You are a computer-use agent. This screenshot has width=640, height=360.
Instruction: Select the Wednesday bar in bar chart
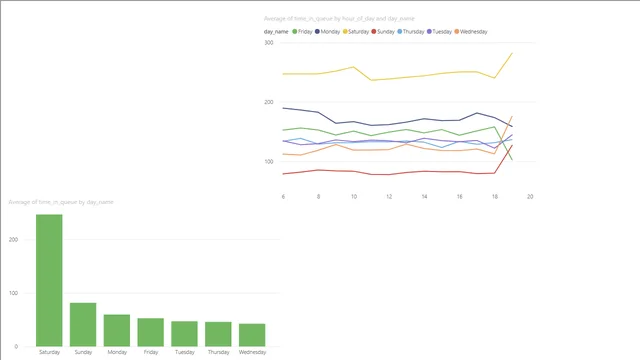pyautogui.click(x=252, y=335)
